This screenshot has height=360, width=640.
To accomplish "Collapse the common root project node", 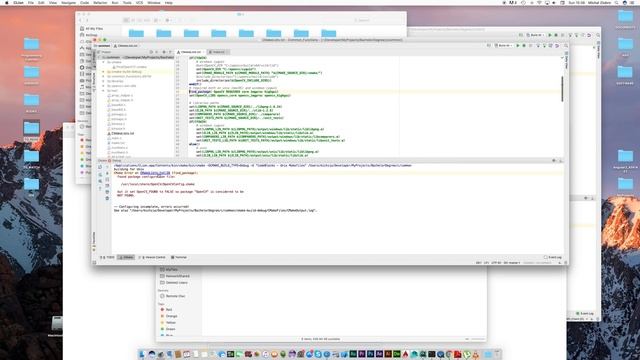I will (x=98, y=57).
